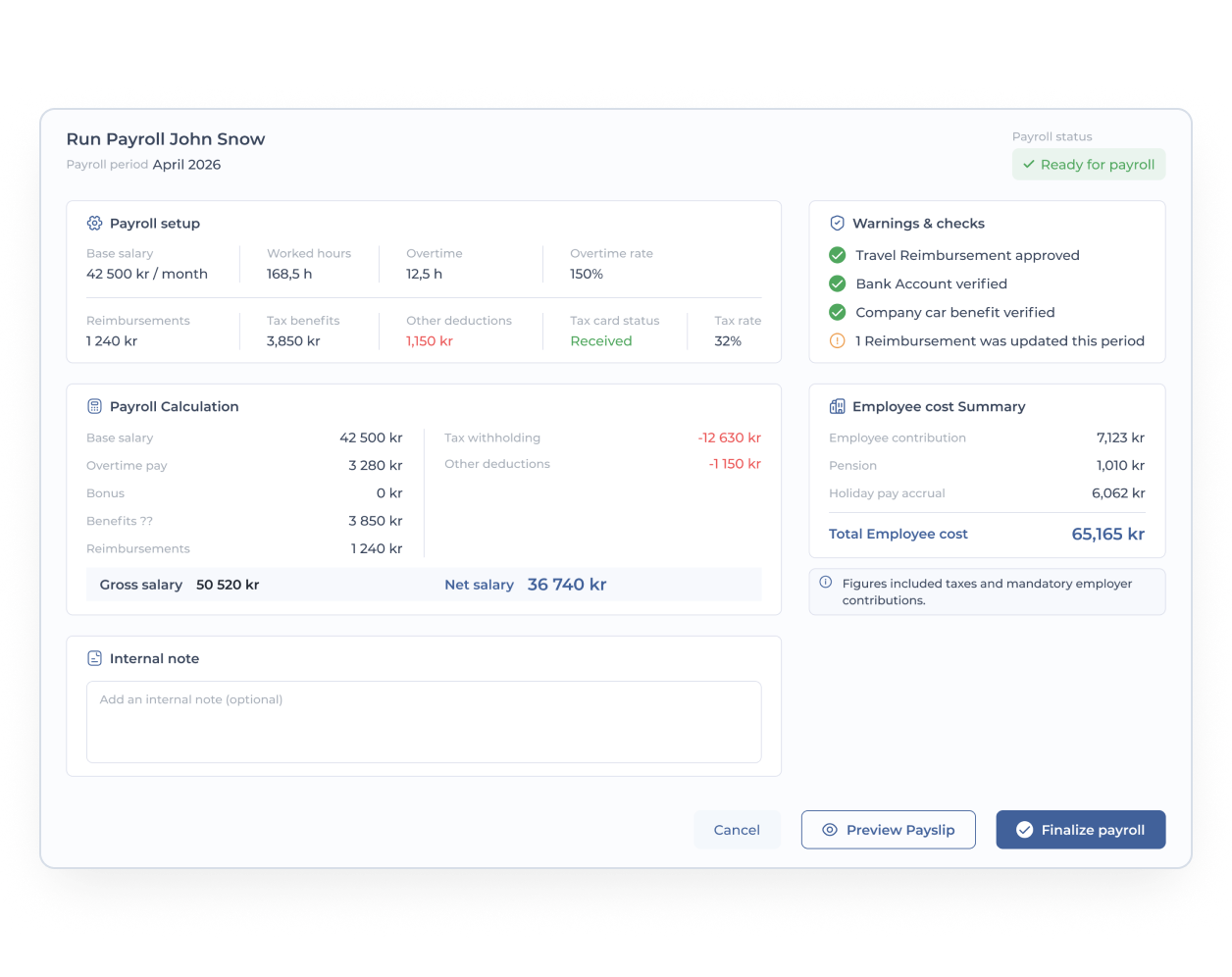Focus the internal note text field
Screen dimensions: 1232x977
424,722
